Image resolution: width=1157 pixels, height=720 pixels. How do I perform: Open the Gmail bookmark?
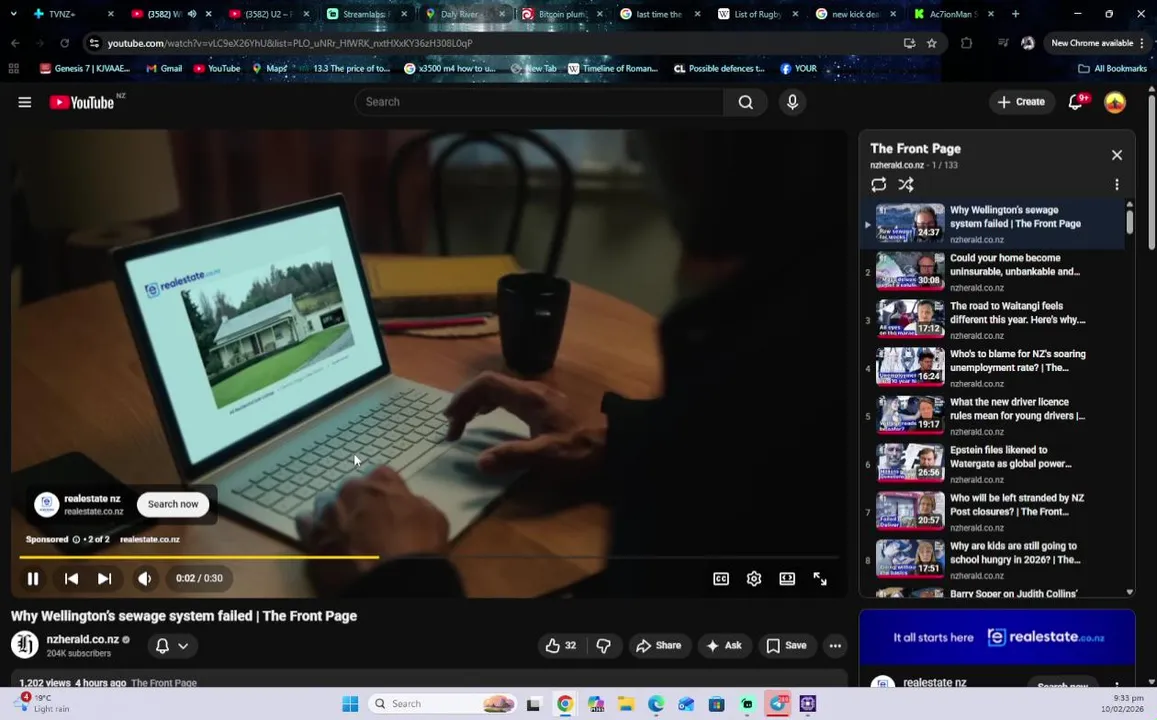click(x=164, y=69)
